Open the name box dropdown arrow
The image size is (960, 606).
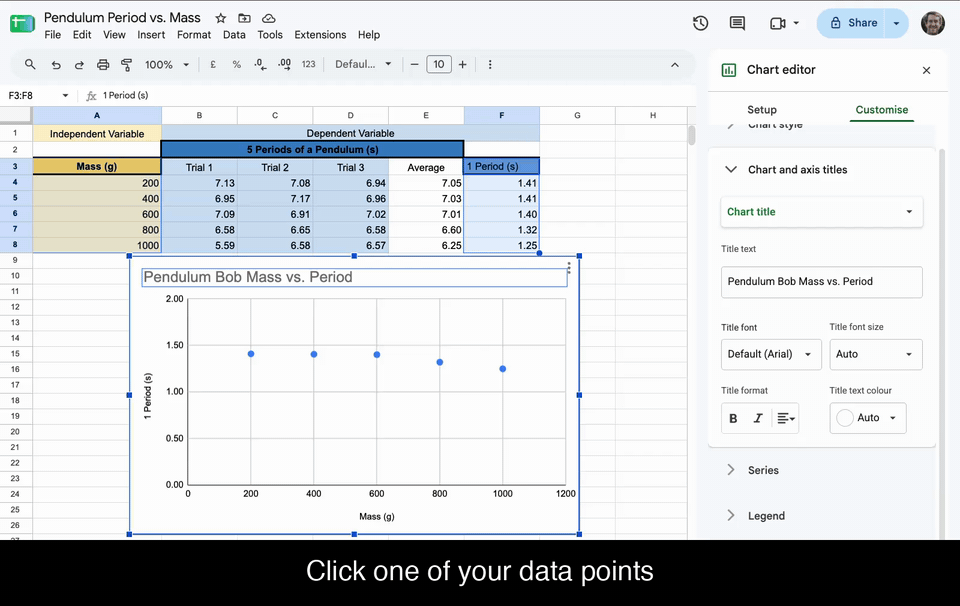pos(65,95)
